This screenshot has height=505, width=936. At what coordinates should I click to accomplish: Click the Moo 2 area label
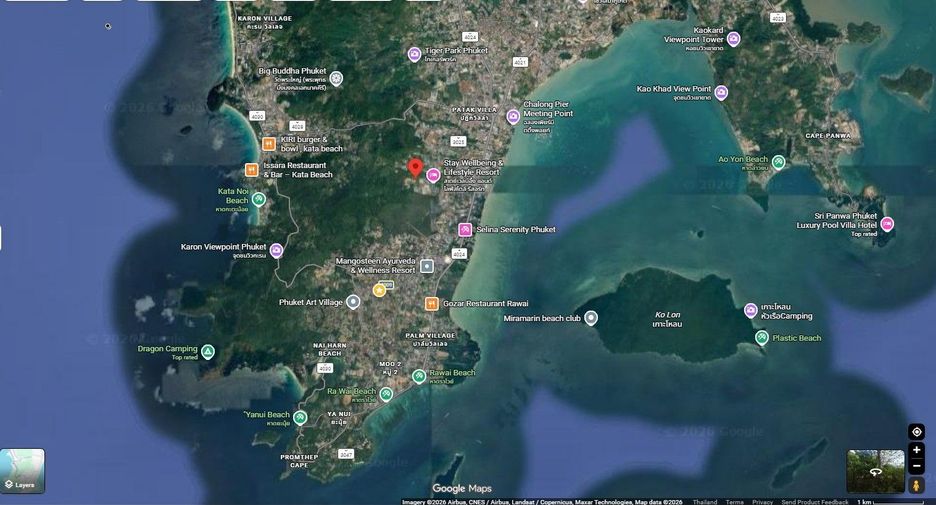click(390, 368)
